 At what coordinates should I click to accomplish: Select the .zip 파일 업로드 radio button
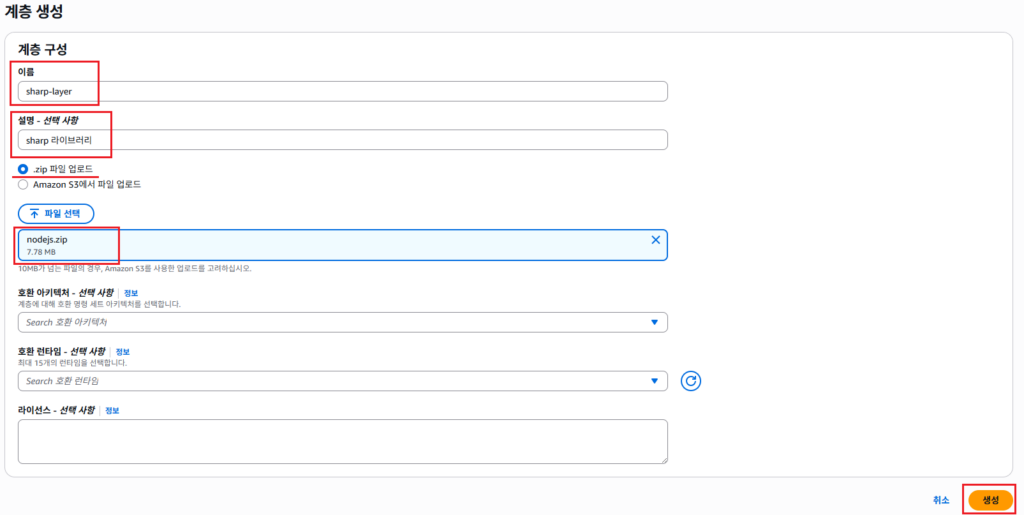click(x=23, y=169)
